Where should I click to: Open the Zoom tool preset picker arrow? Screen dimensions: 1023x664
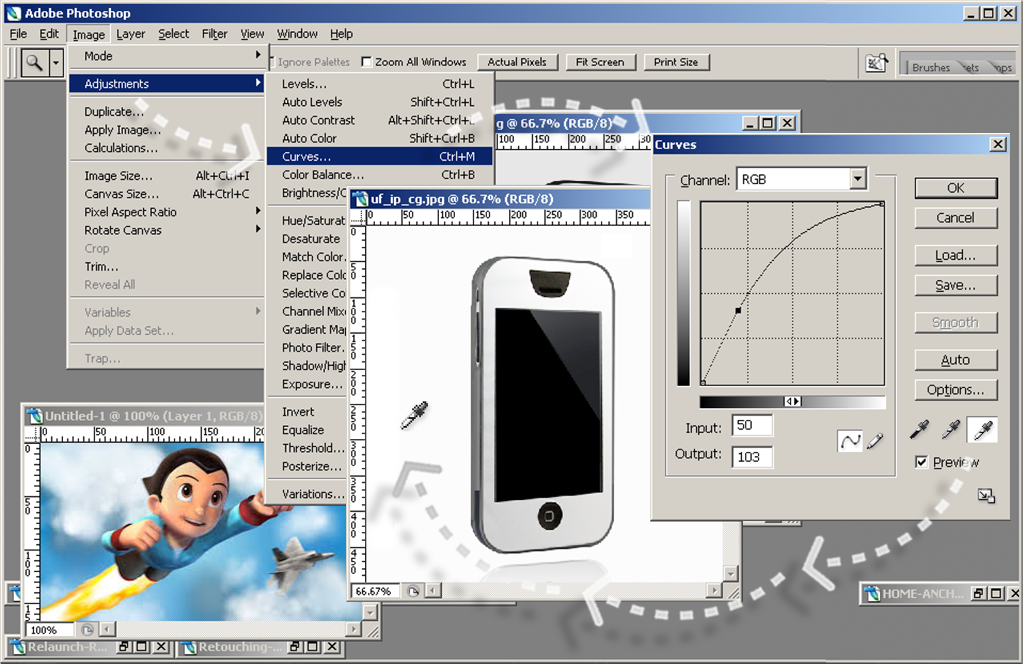[x=56, y=63]
